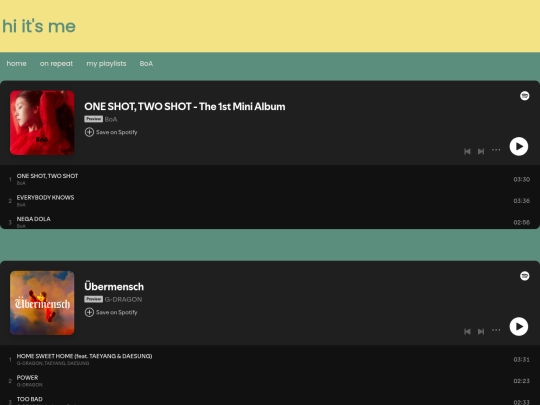The width and height of the screenshot is (540, 405).
Task: Open Spotify logo on Übermensch embed
Action: click(x=525, y=276)
